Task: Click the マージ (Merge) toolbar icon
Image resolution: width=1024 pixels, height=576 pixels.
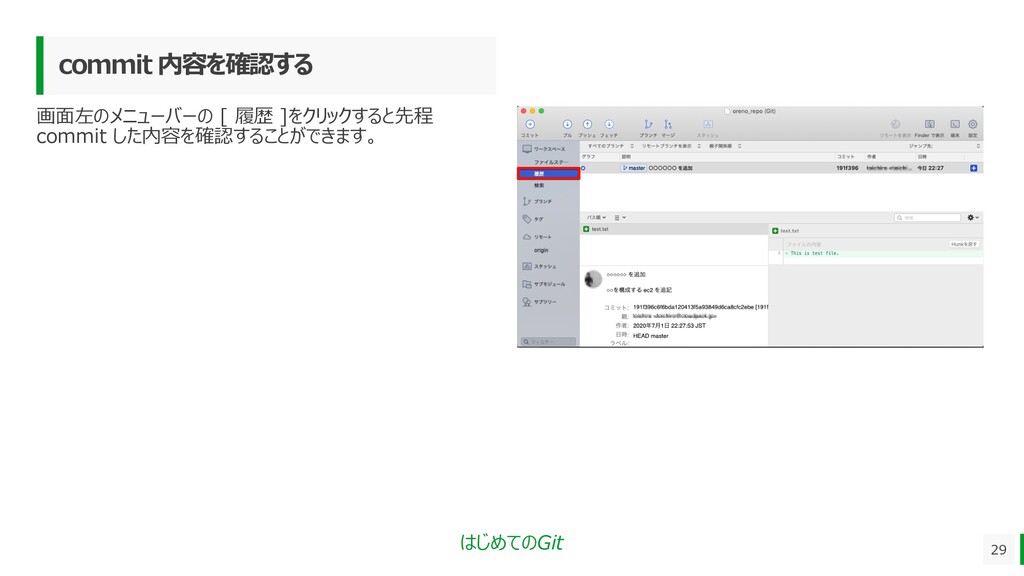Action: [x=668, y=125]
